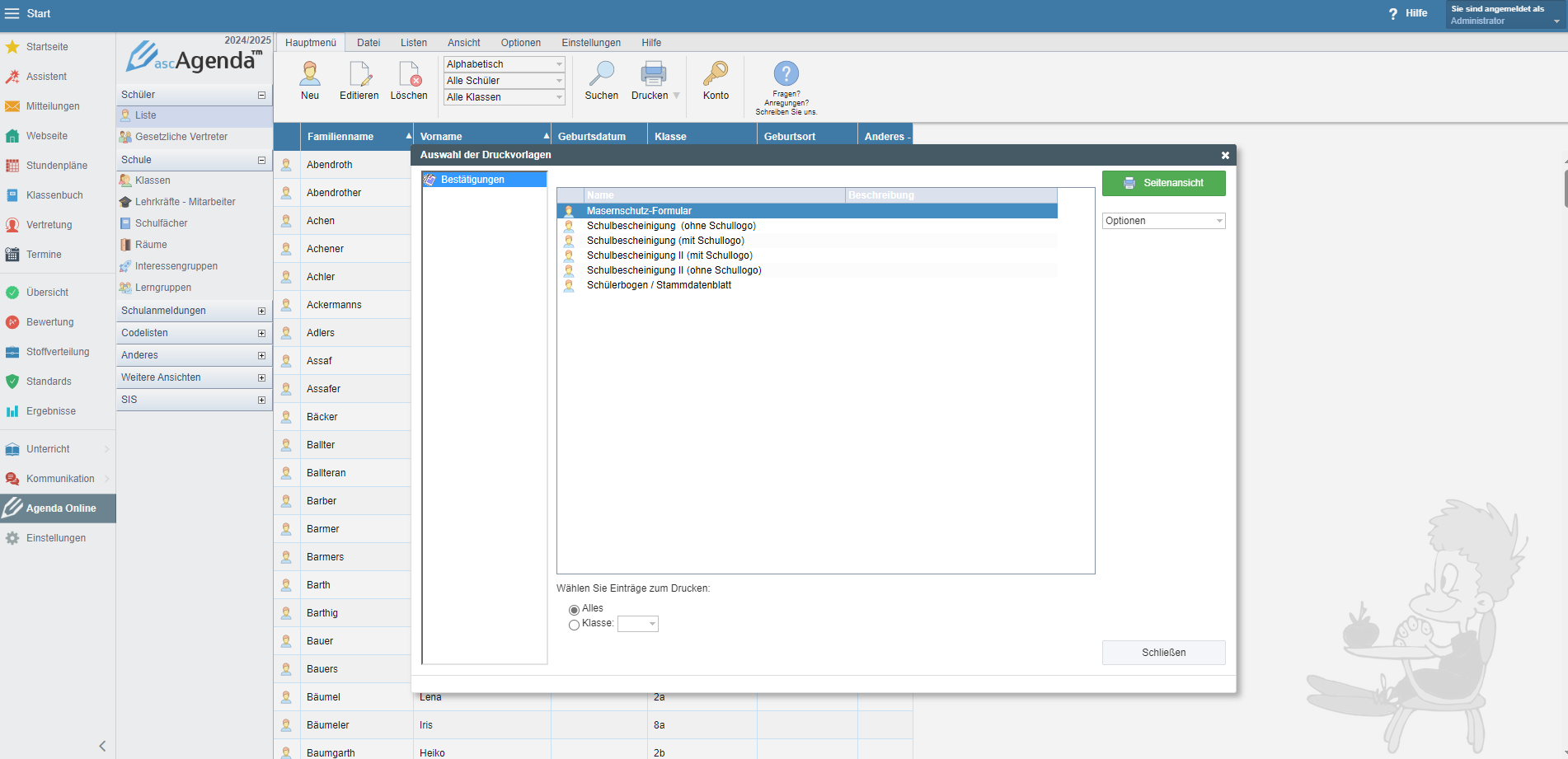Select Bestätigungen category in dialog
Viewport: 1568px width, 759px height.
472,180
